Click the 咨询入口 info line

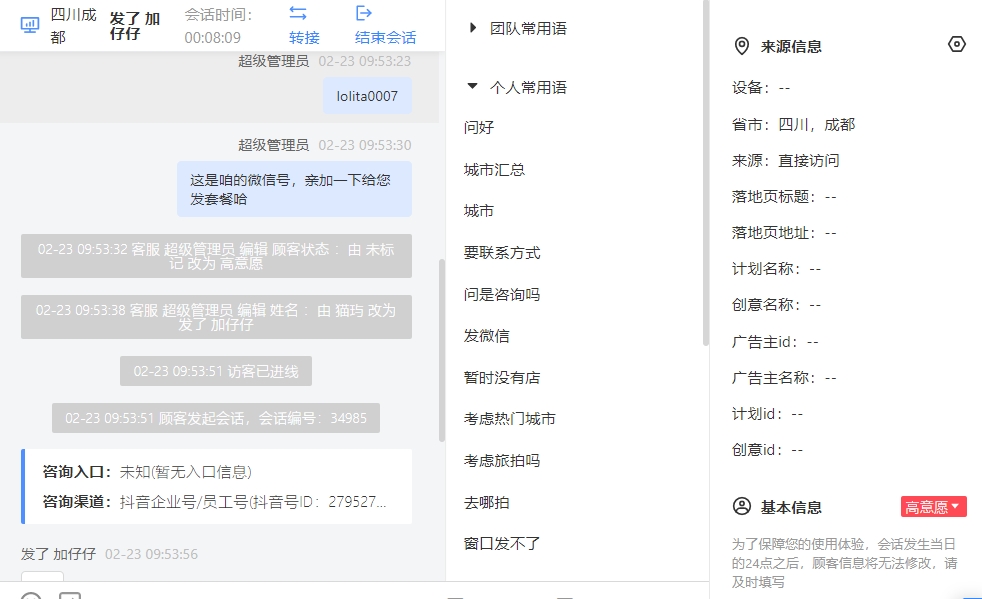point(147,472)
